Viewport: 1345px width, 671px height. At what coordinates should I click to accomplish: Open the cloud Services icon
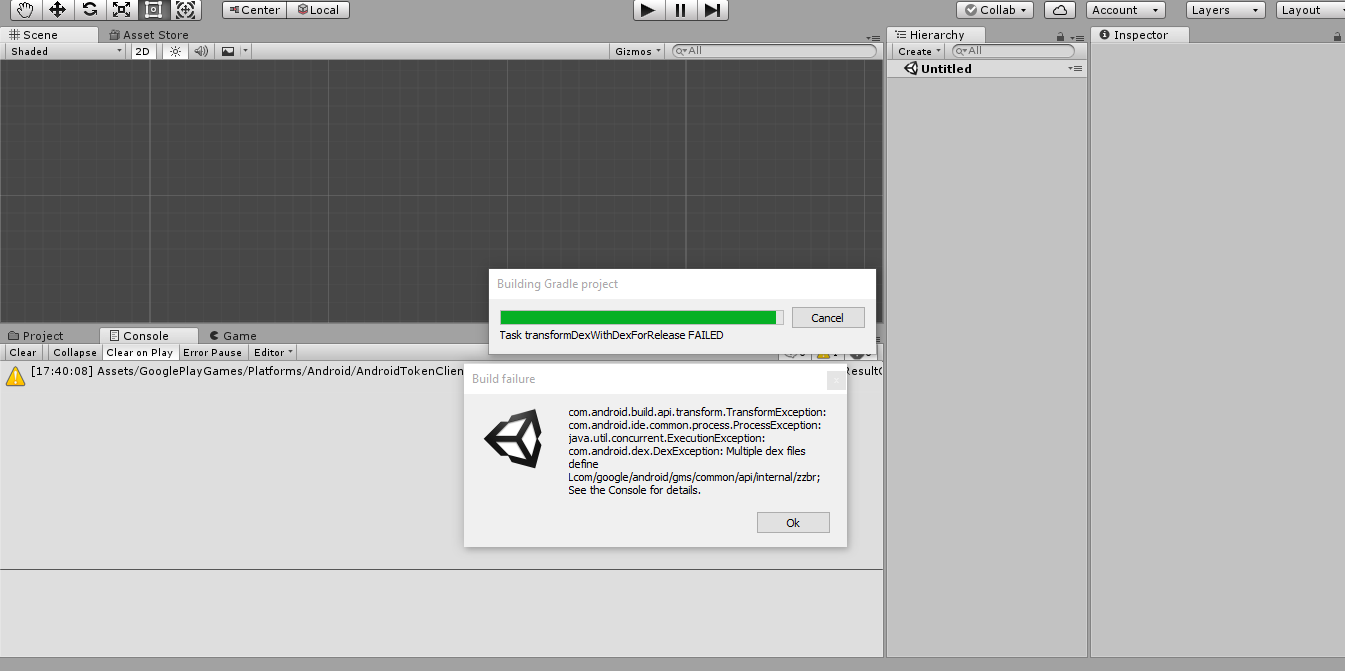pyautogui.click(x=1060, y=10)
